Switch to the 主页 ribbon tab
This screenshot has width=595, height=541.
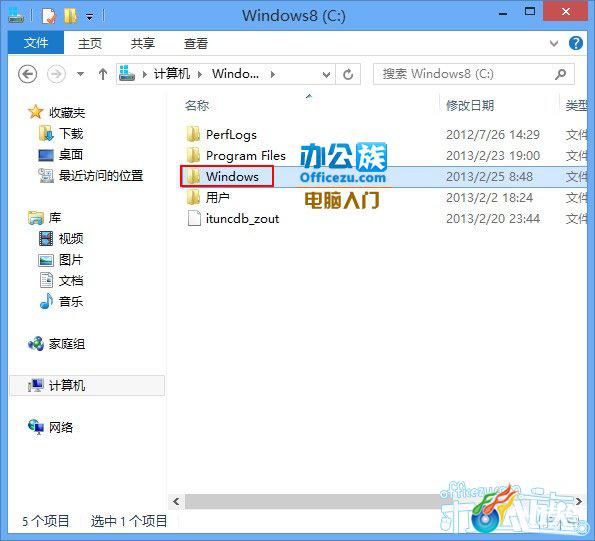click(90, 43)
